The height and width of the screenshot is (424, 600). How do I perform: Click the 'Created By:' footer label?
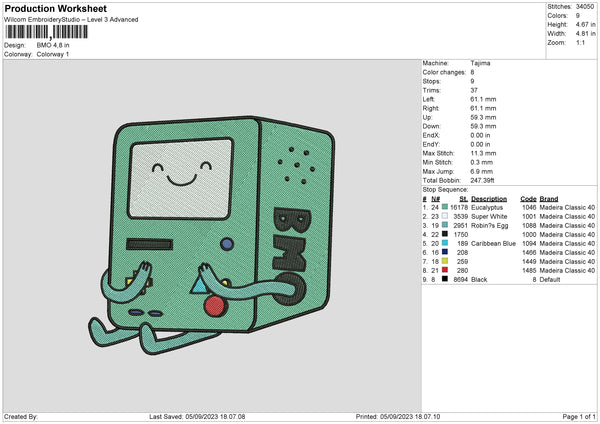(21, 416)
